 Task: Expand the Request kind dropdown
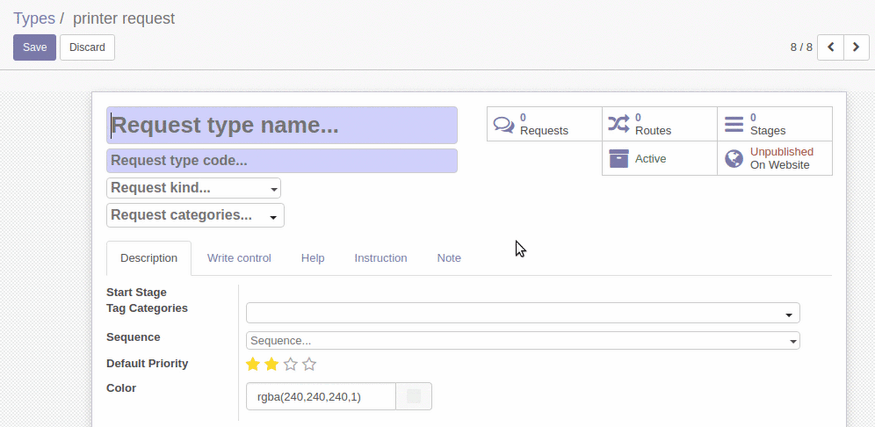point(193,188)
